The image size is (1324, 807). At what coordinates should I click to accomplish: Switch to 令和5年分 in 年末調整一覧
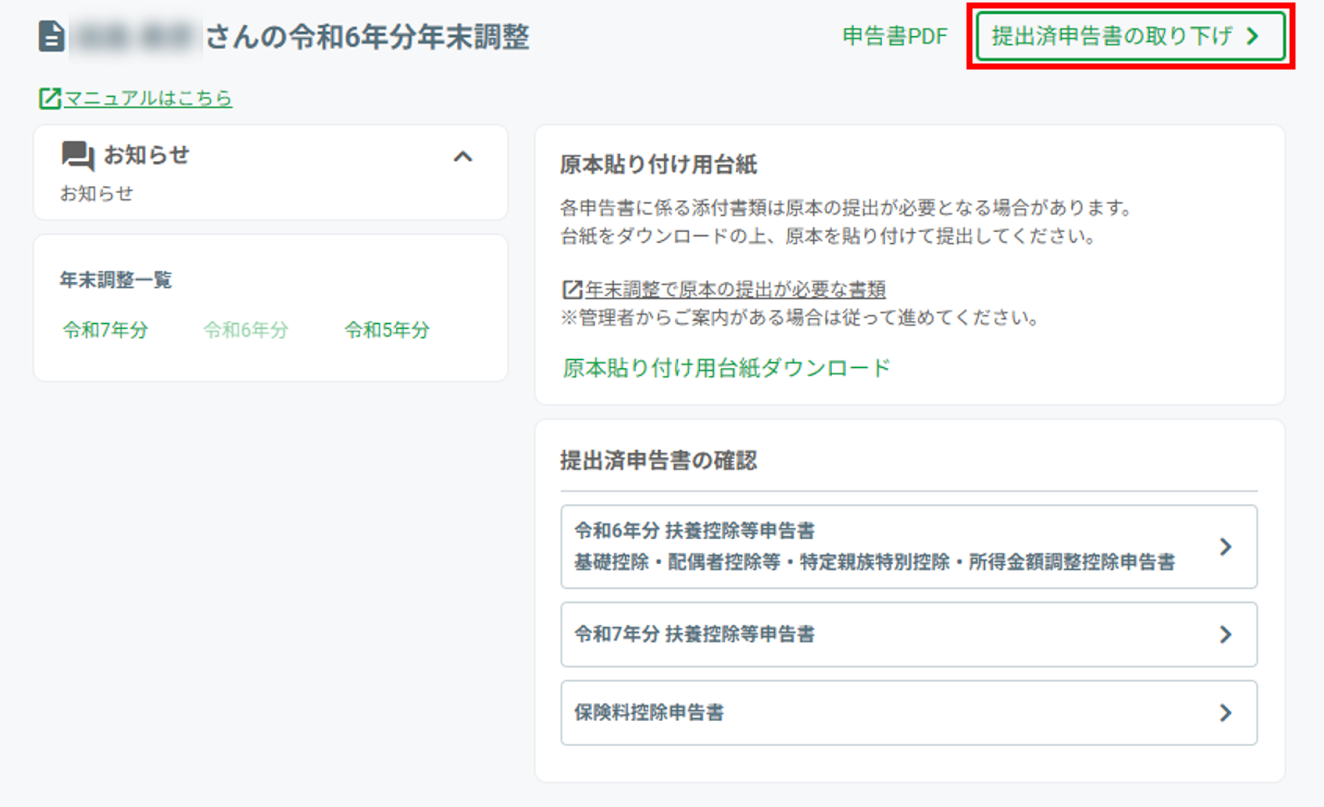click(x=386, y=330)
